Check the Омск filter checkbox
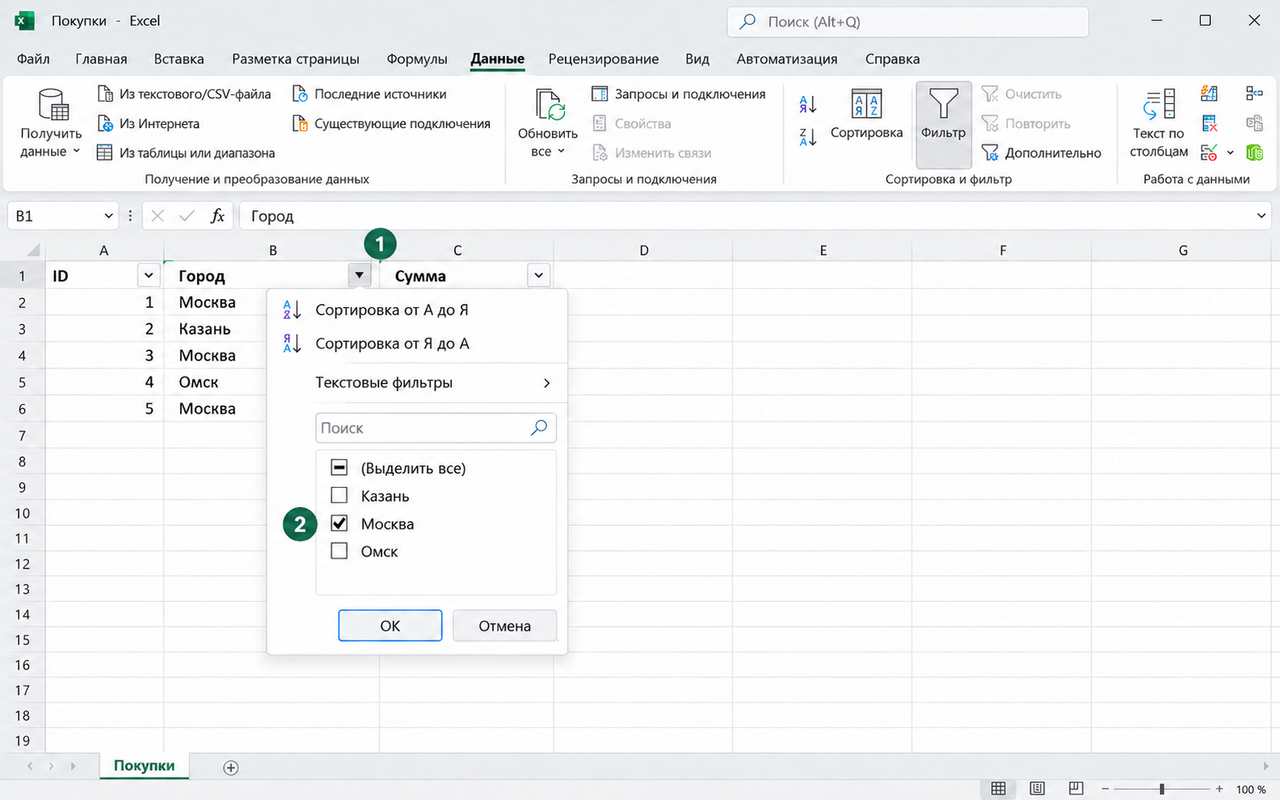1280x800 pixels. tap(339, 551)
